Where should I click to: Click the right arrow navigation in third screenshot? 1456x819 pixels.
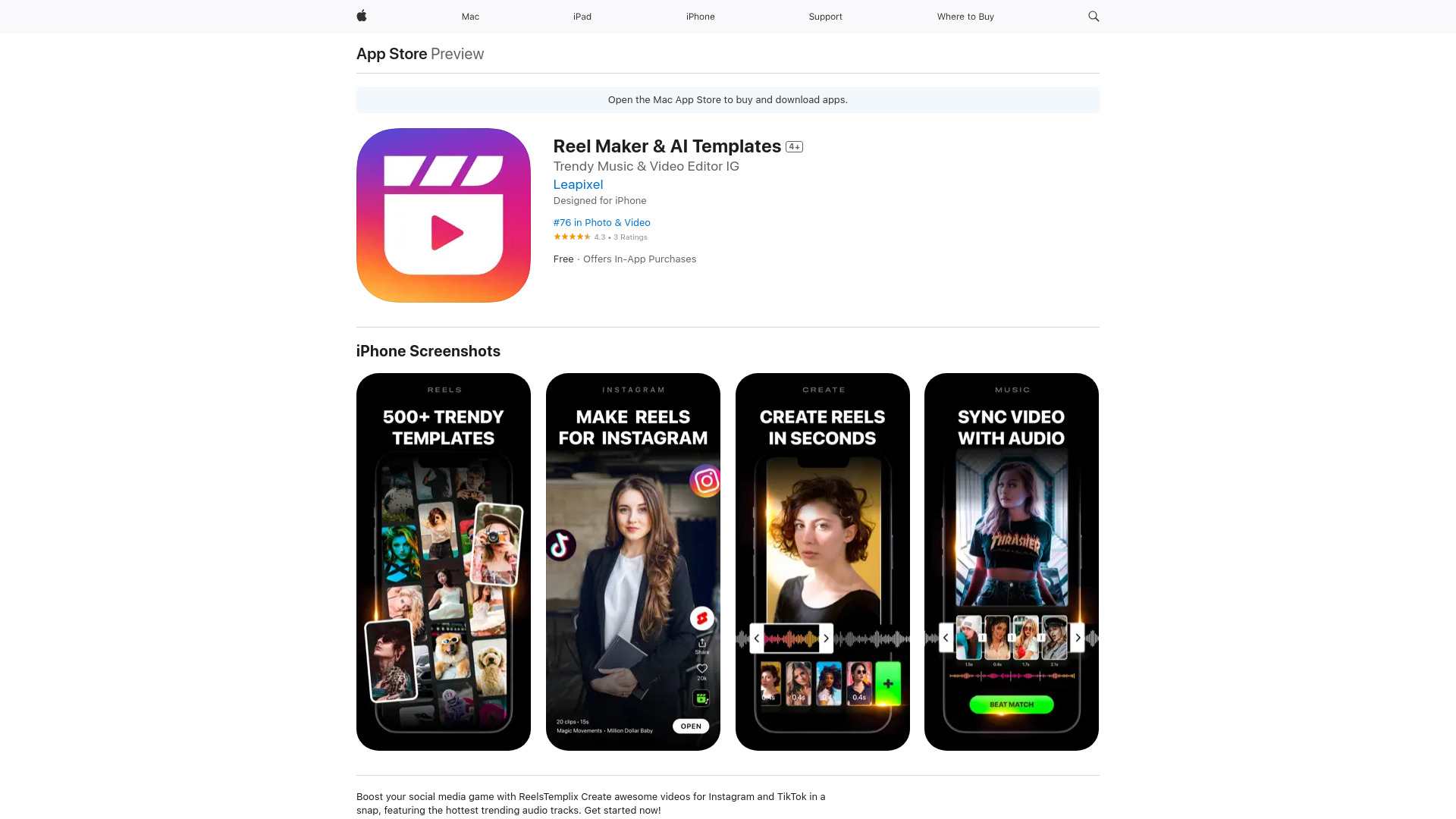click(826, 638)
